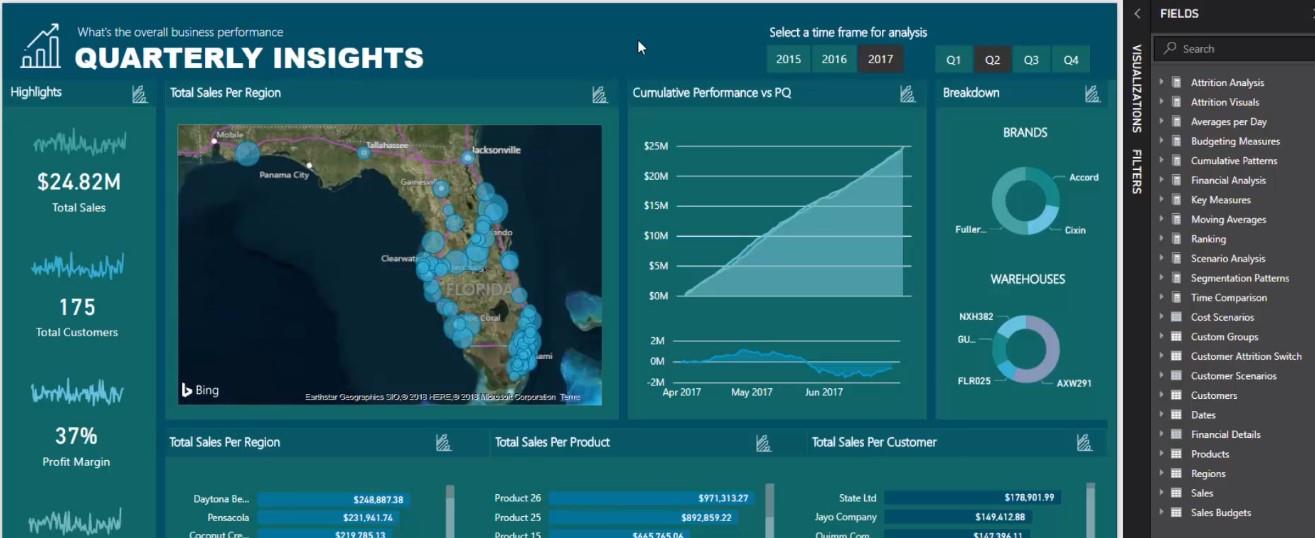Expand the Budgeting Measures table
This screenshot has height=538, width=1315.
1161,141
